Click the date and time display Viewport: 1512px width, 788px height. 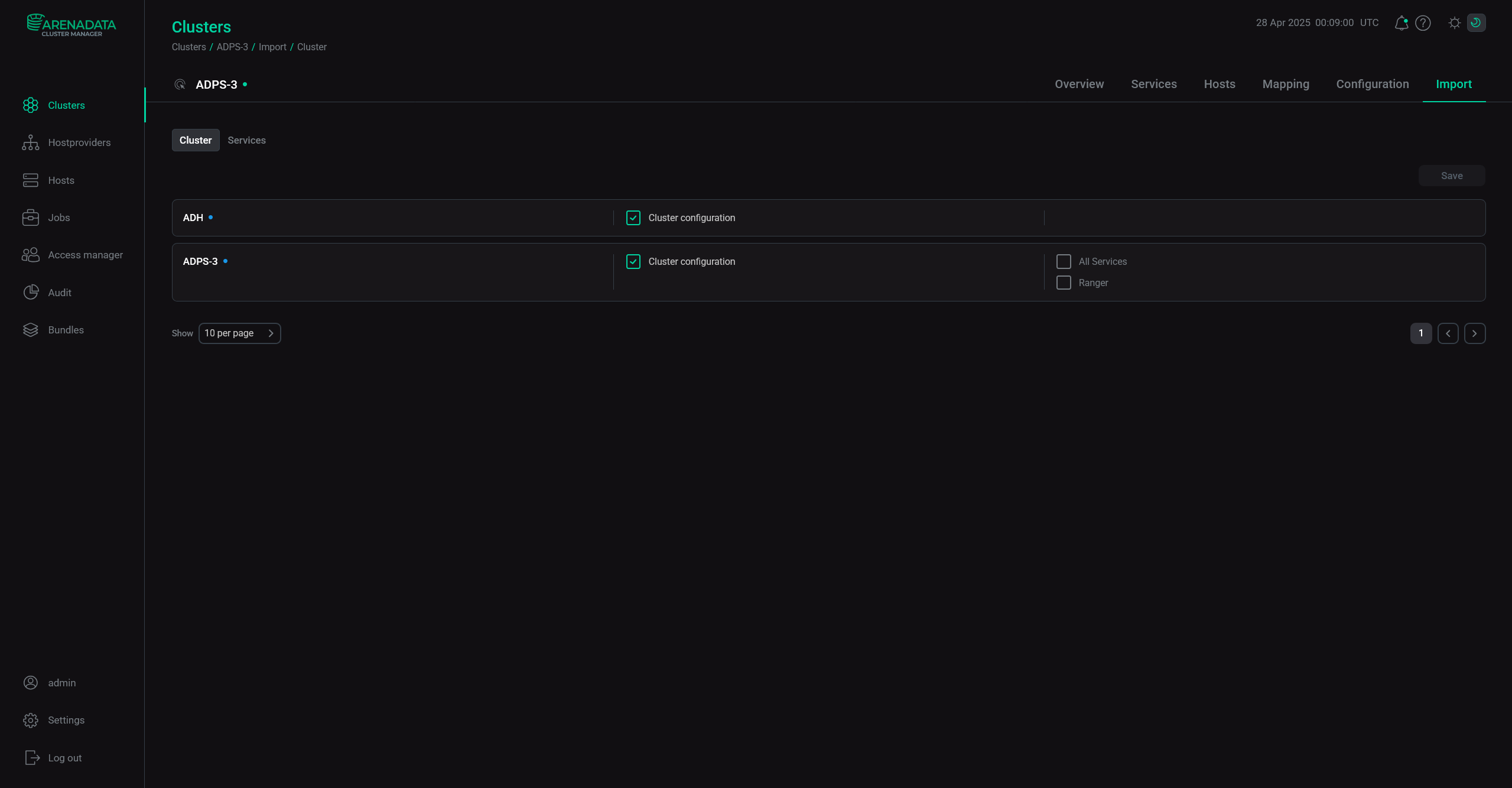tap(1317, 23)
